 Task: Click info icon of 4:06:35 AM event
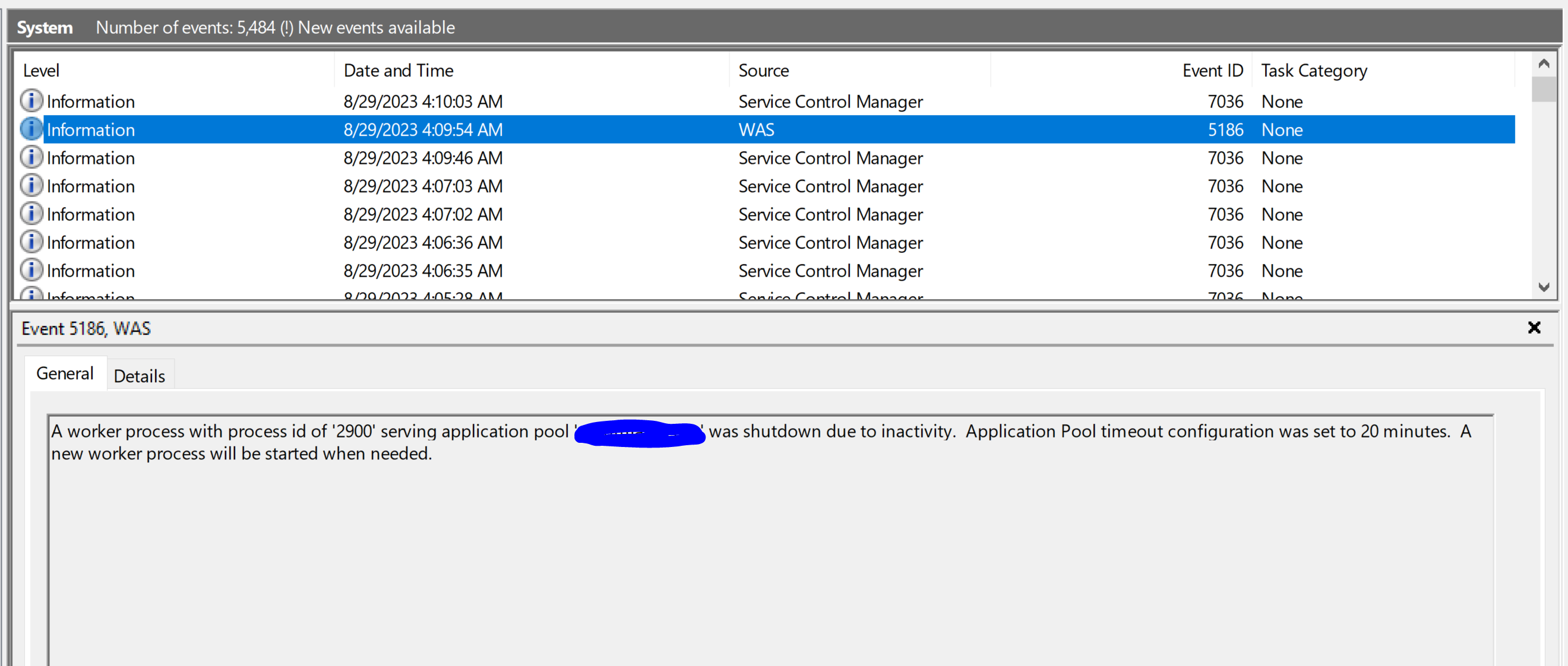31,270
